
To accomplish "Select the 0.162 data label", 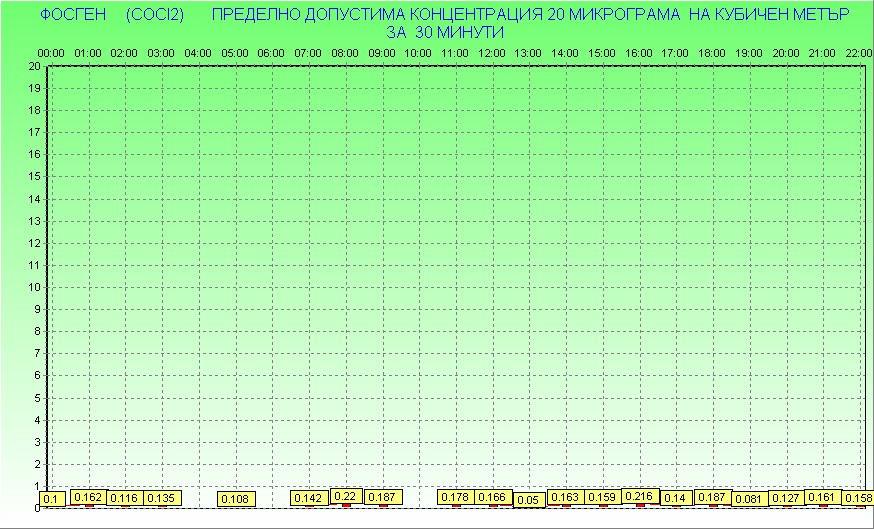I will 88,497.
